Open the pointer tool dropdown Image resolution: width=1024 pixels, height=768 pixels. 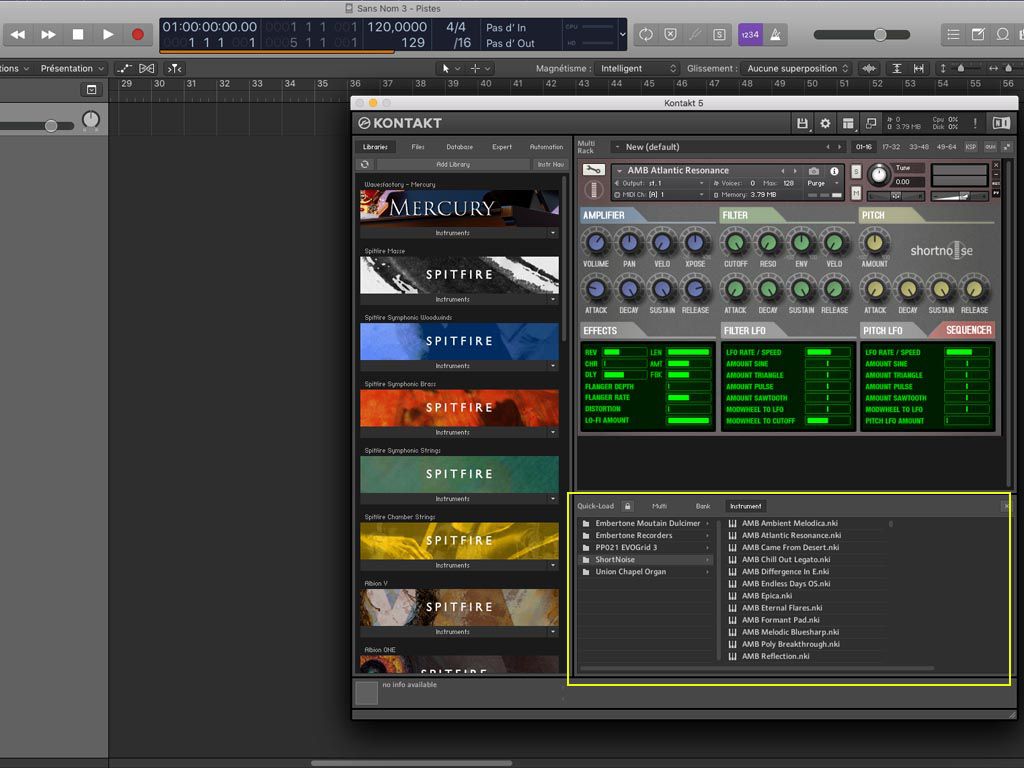click(451, 68)
